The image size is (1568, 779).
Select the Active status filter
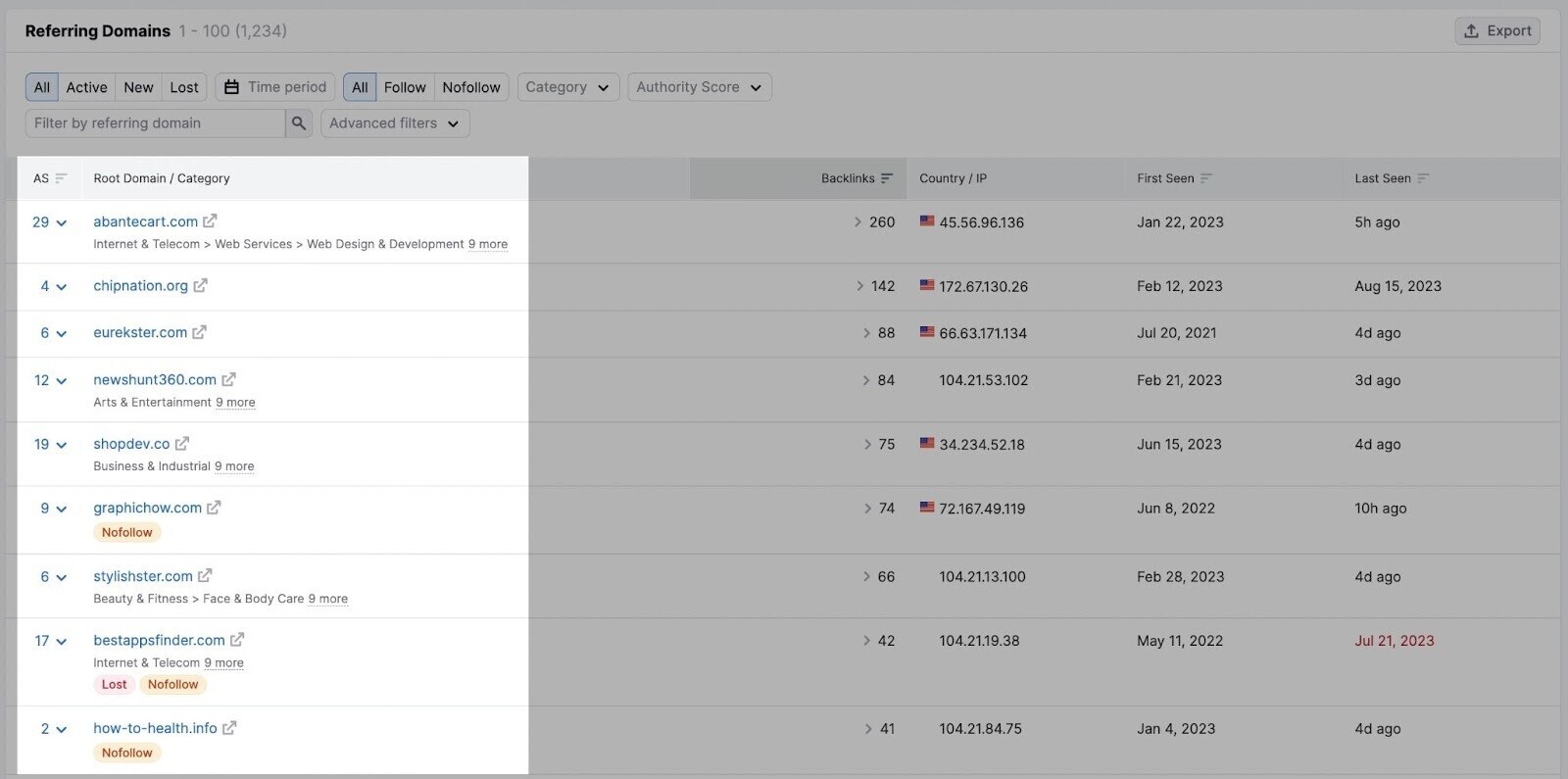[87, 87]
